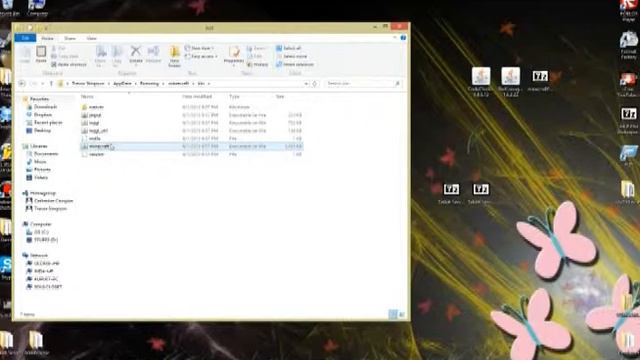Expand recent locations arrow beside Forward

43,84
